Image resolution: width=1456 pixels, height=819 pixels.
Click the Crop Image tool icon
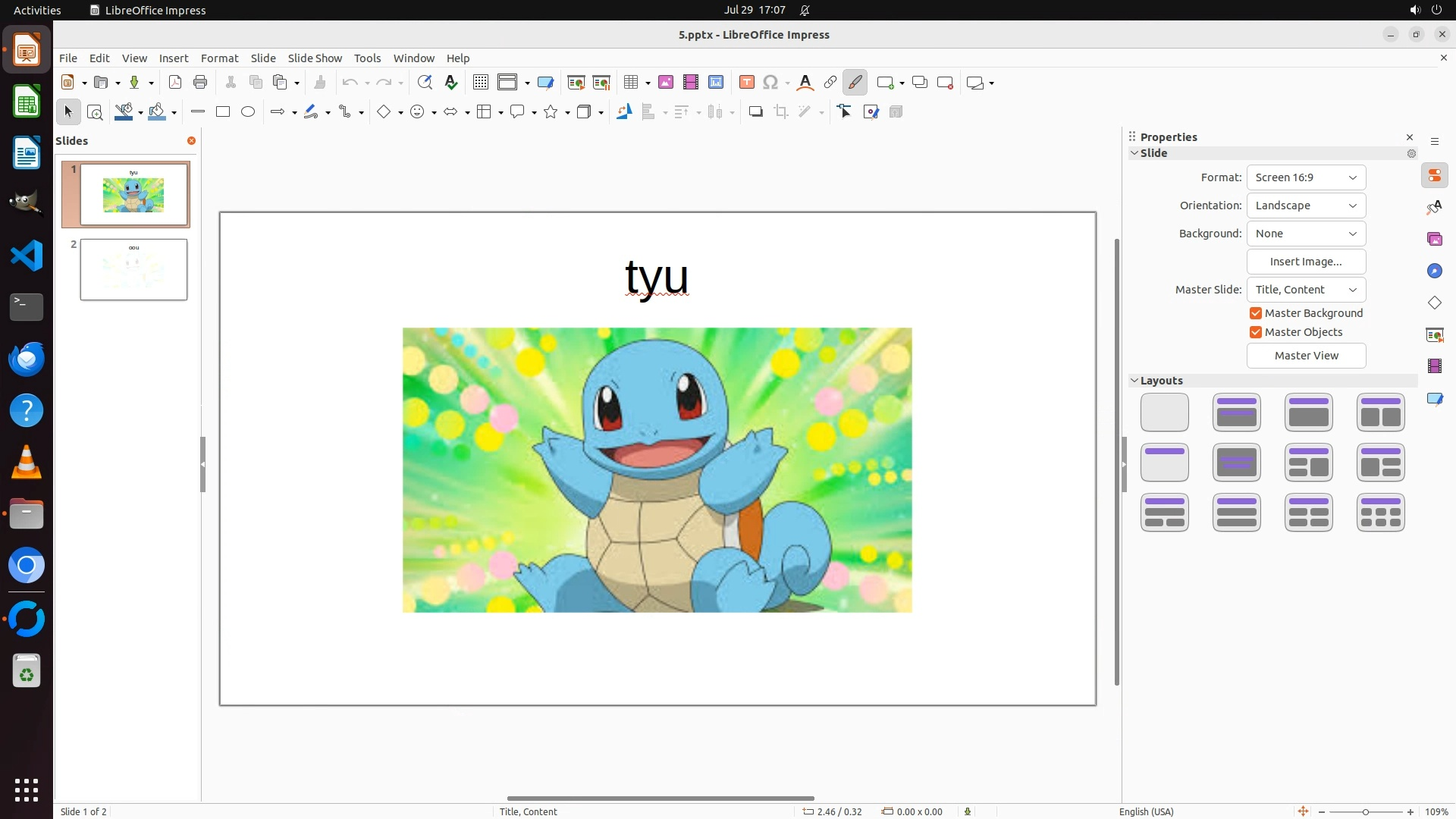781,112
